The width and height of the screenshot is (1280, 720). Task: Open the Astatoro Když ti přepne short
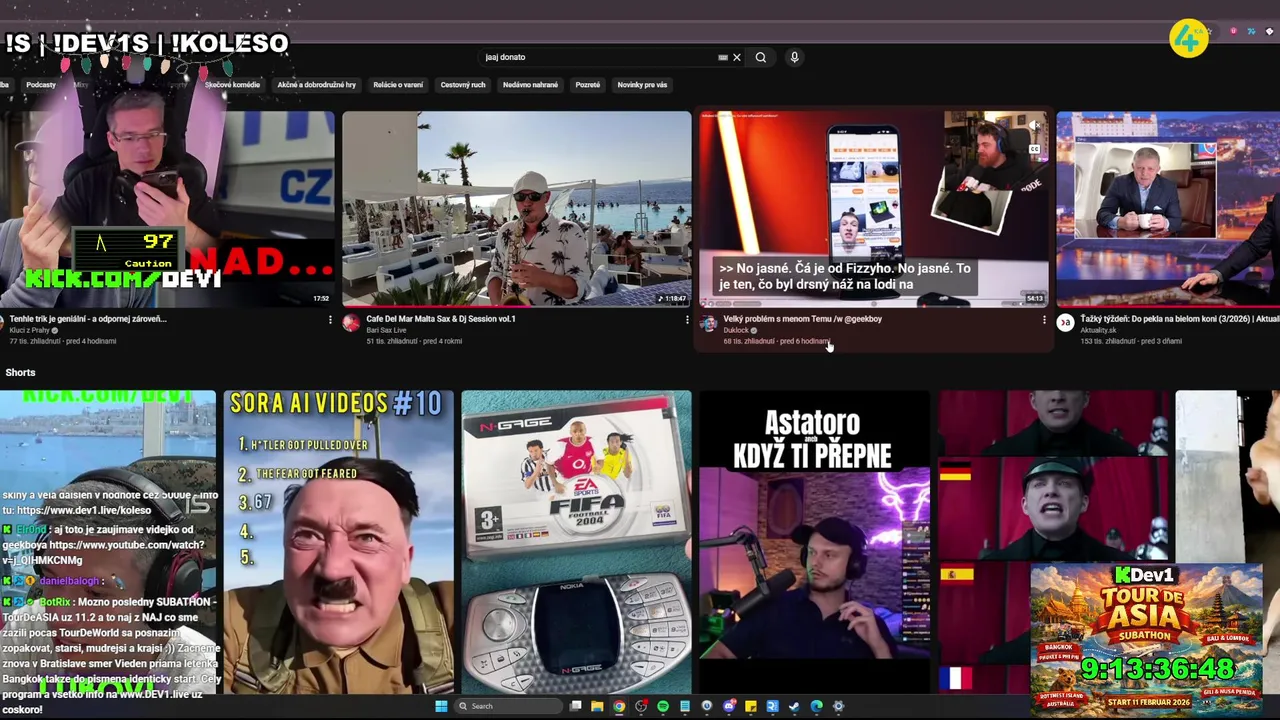click(x=814, y=542)
